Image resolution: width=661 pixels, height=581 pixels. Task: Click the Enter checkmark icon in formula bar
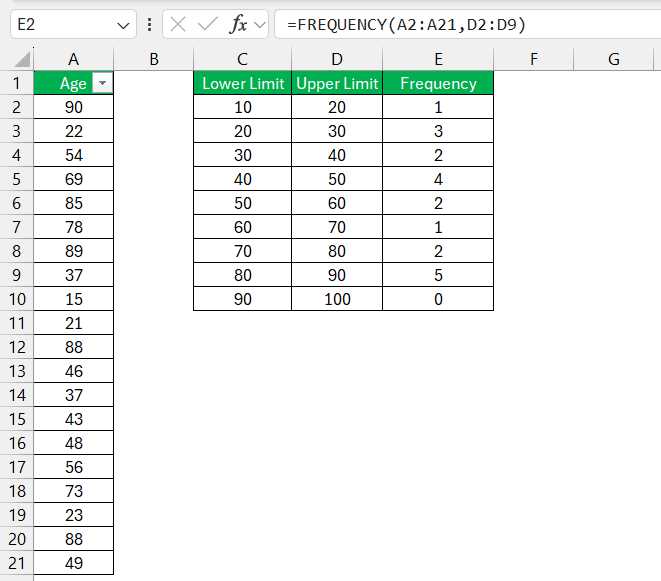pyautogui.click(x=207, y=24)
